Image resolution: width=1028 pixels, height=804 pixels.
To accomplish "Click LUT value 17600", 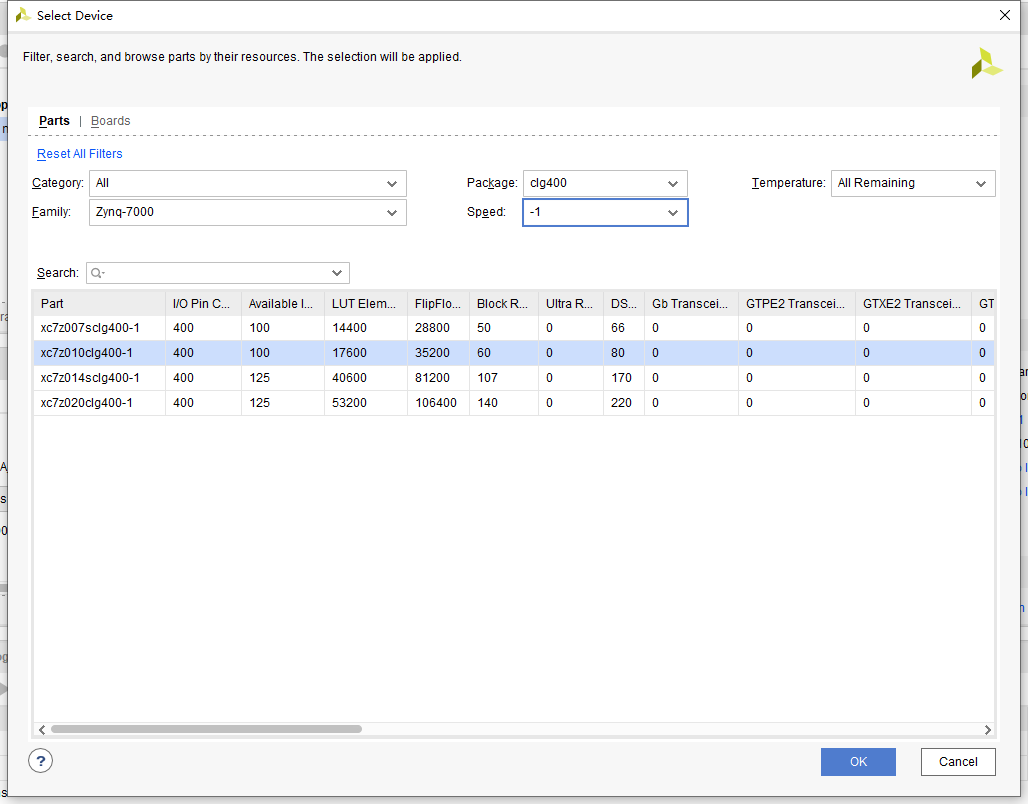I will pyautogui.click(x=349, y=353).
